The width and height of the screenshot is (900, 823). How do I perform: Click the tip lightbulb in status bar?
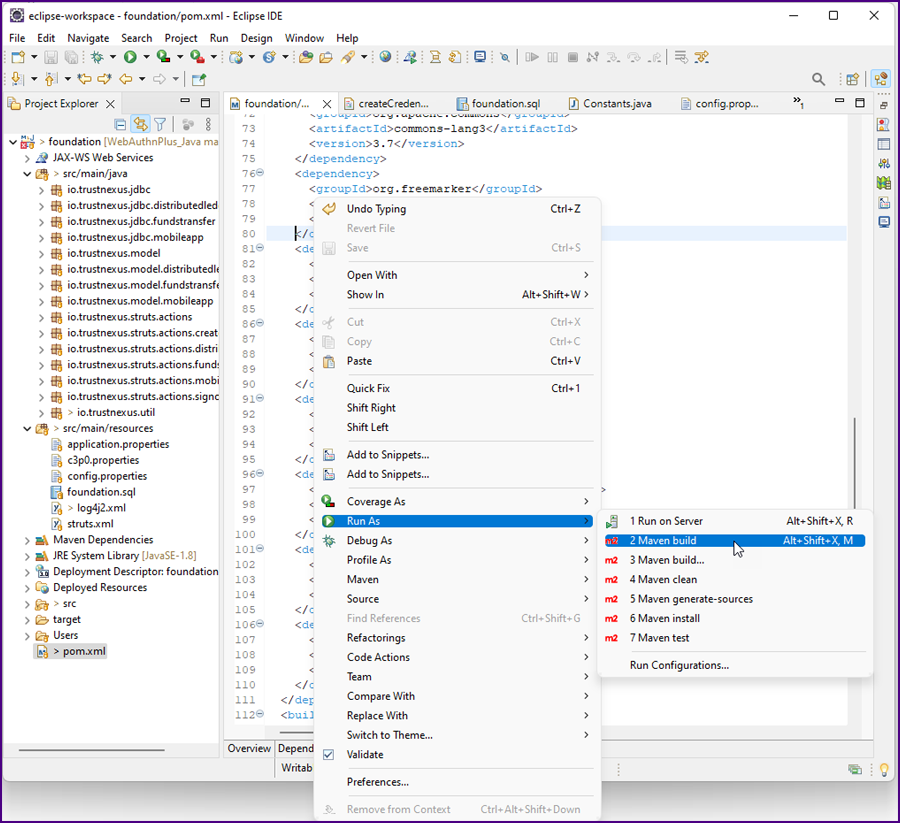[884, 769]
